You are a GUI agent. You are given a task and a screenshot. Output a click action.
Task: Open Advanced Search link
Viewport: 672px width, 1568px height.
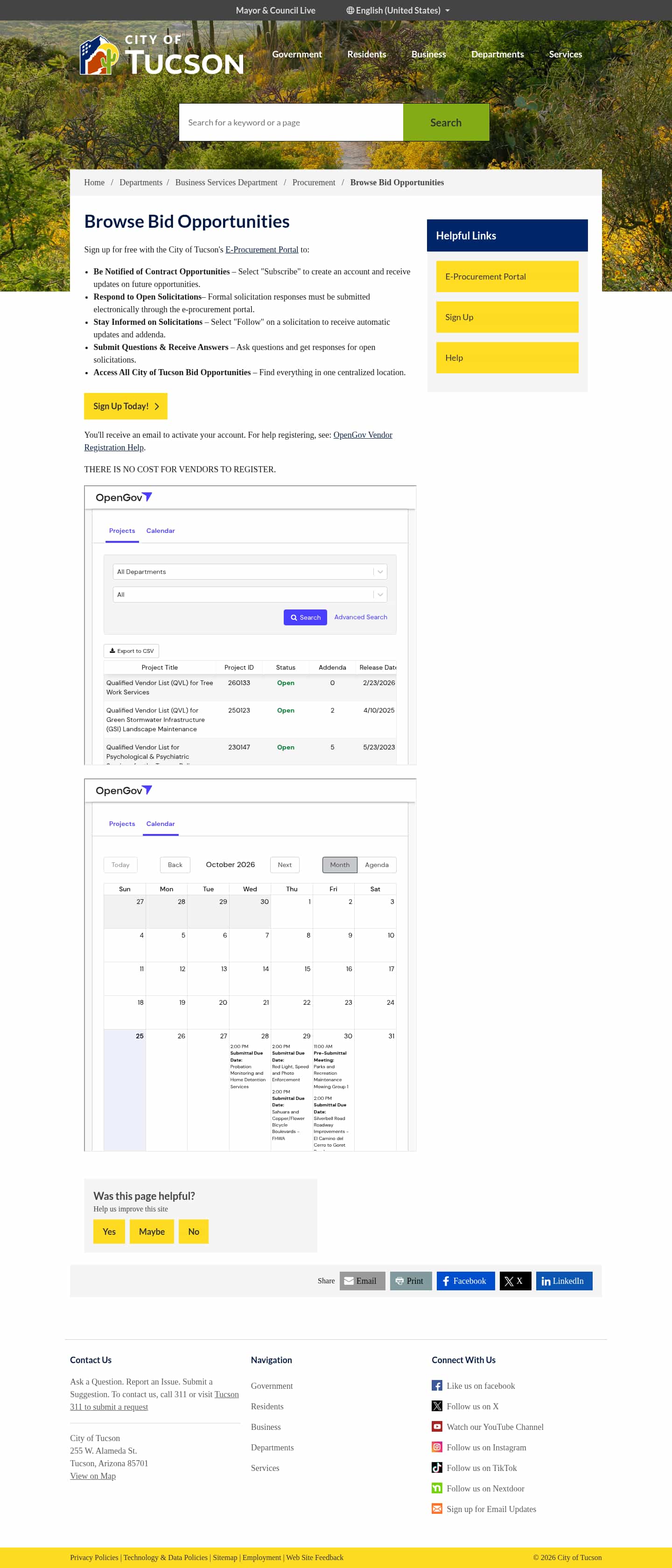coord(360,617)
